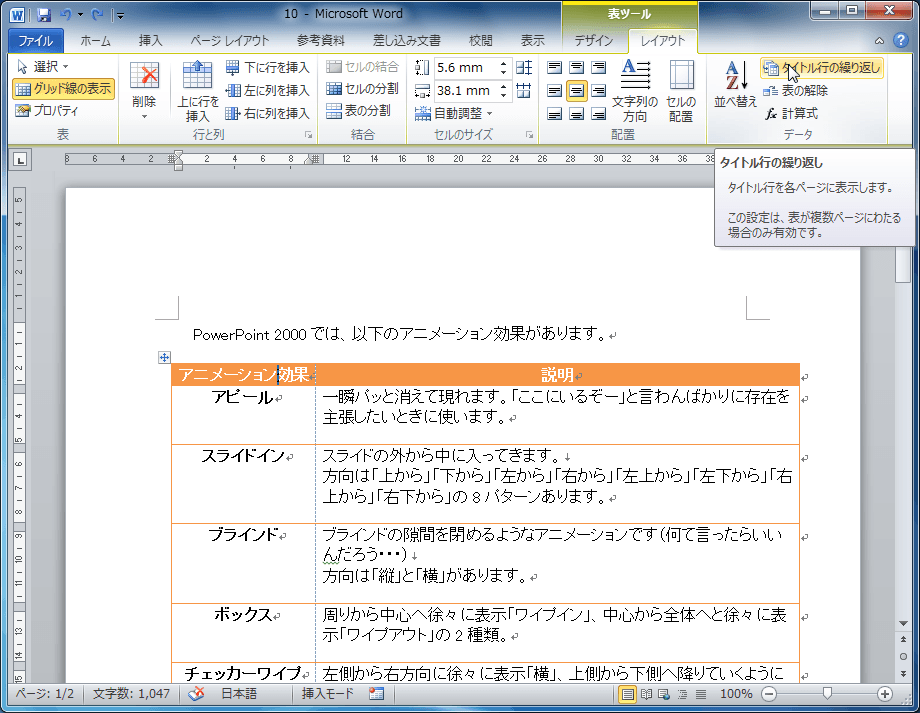Viewport: 920px width, 713px height.
Task: Click the column width field showing 38.1 mm
Action: point(466,90)
